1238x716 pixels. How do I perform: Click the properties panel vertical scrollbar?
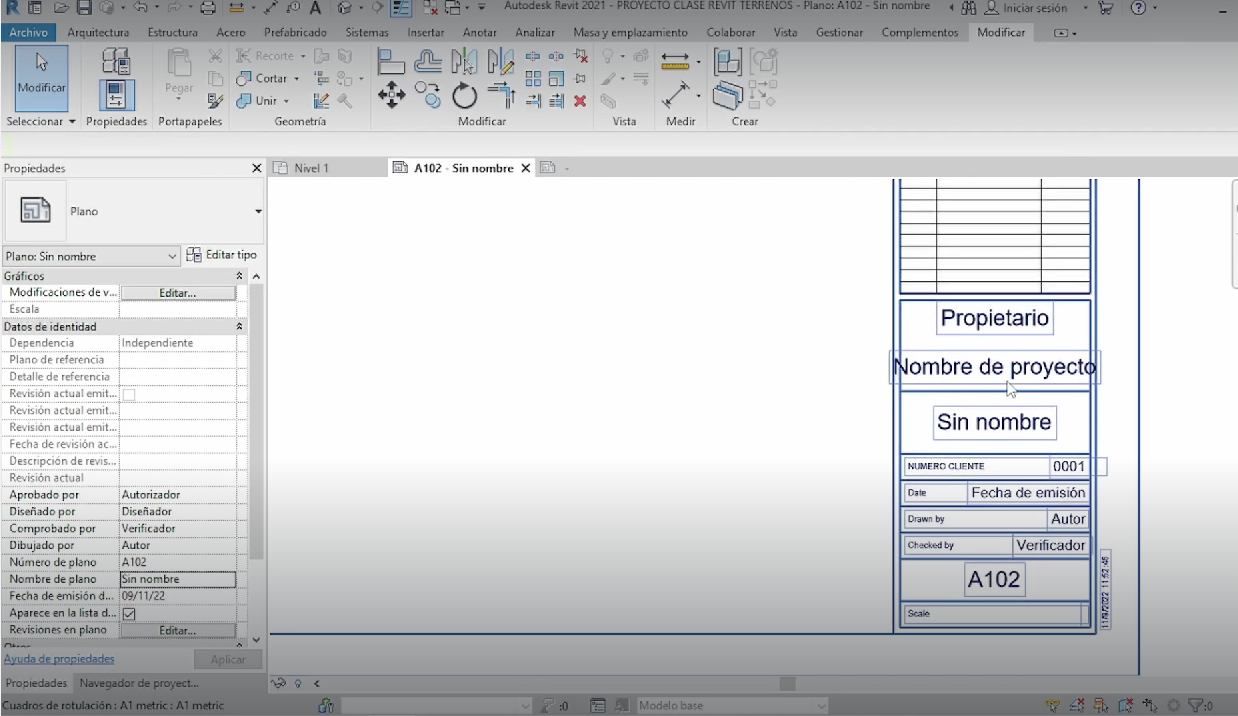point(256,420)
